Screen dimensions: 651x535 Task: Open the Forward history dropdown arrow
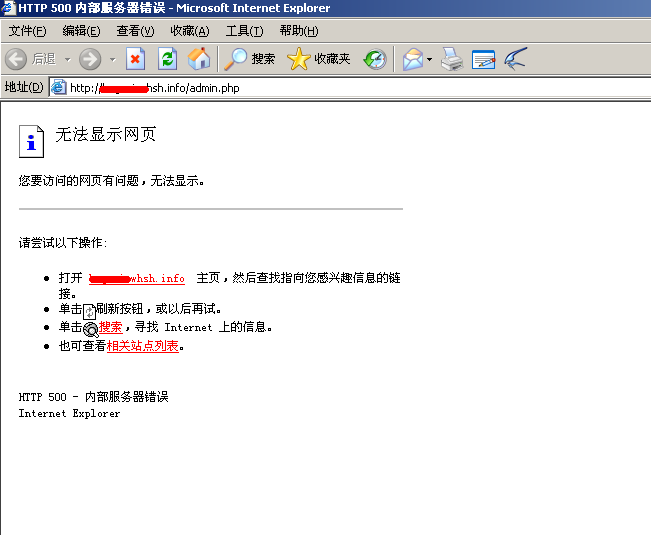click(x=113, y=59)
